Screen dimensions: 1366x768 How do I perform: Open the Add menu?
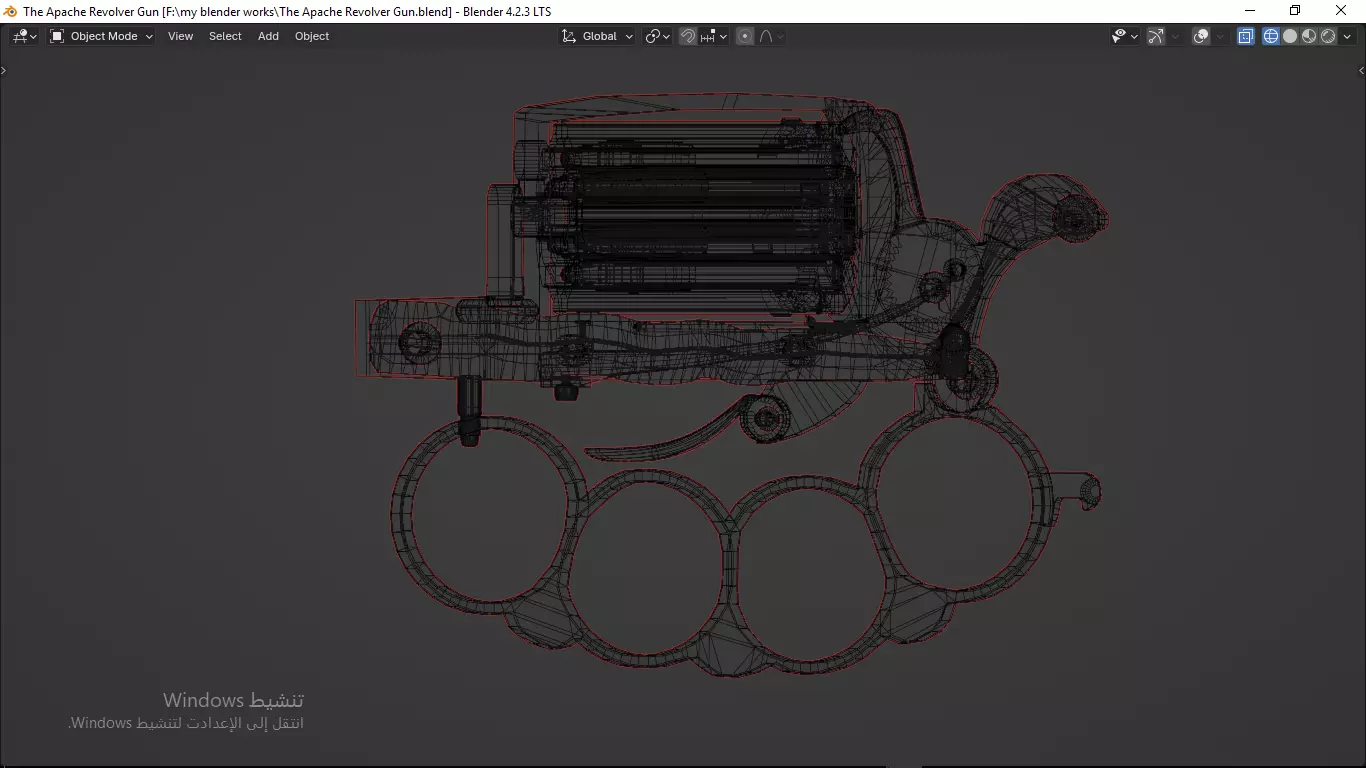pyautogui.click(x=268, y=36)
